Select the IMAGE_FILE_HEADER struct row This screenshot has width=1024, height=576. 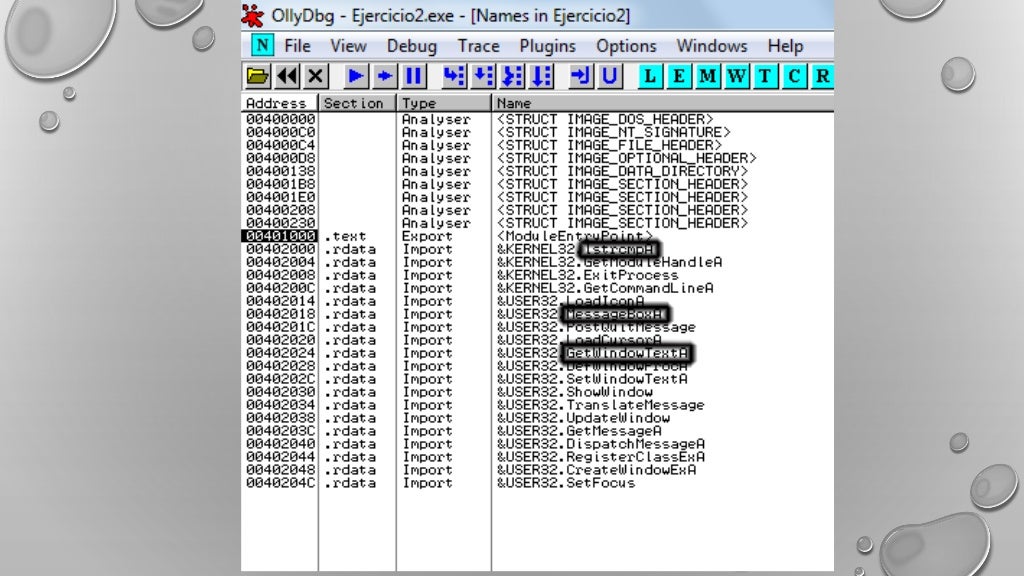(537, 145)
